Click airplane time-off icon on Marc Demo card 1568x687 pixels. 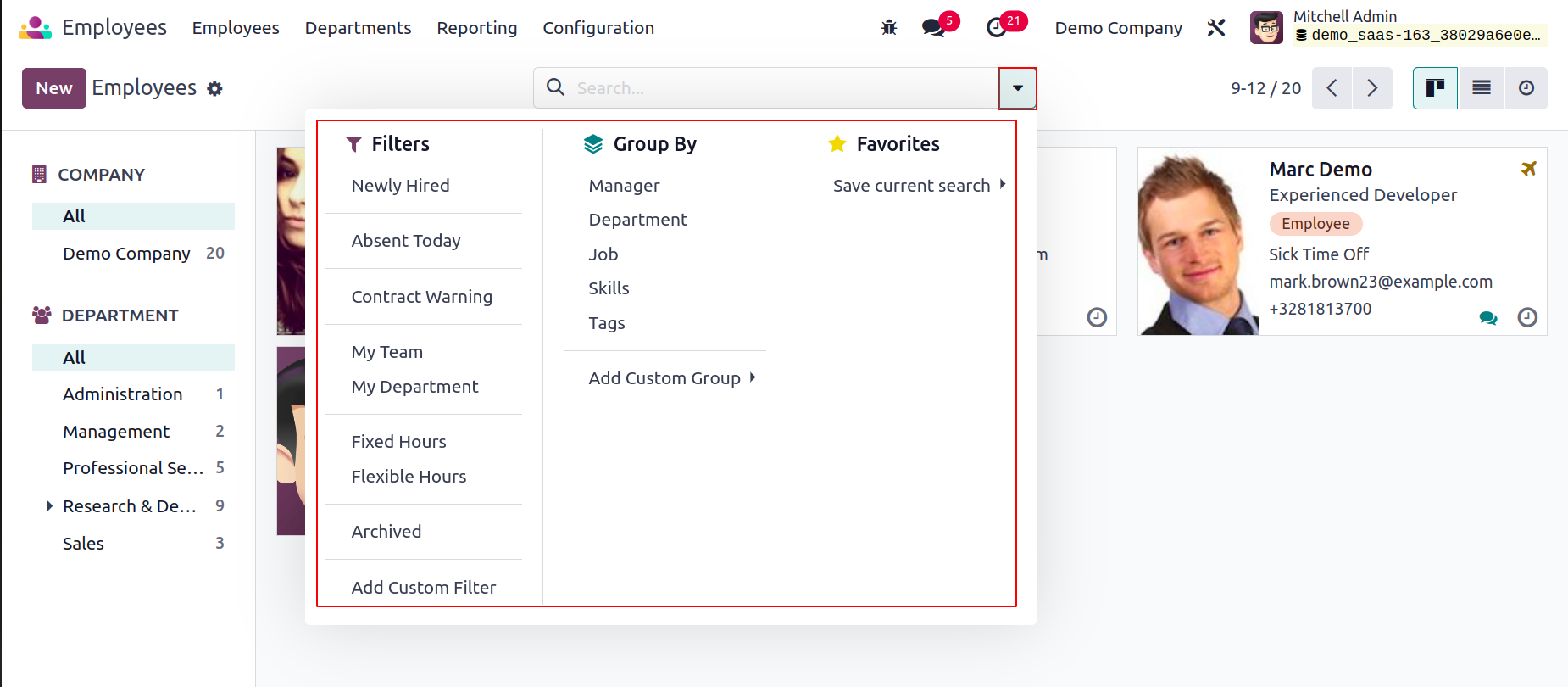coord(1528,169)
